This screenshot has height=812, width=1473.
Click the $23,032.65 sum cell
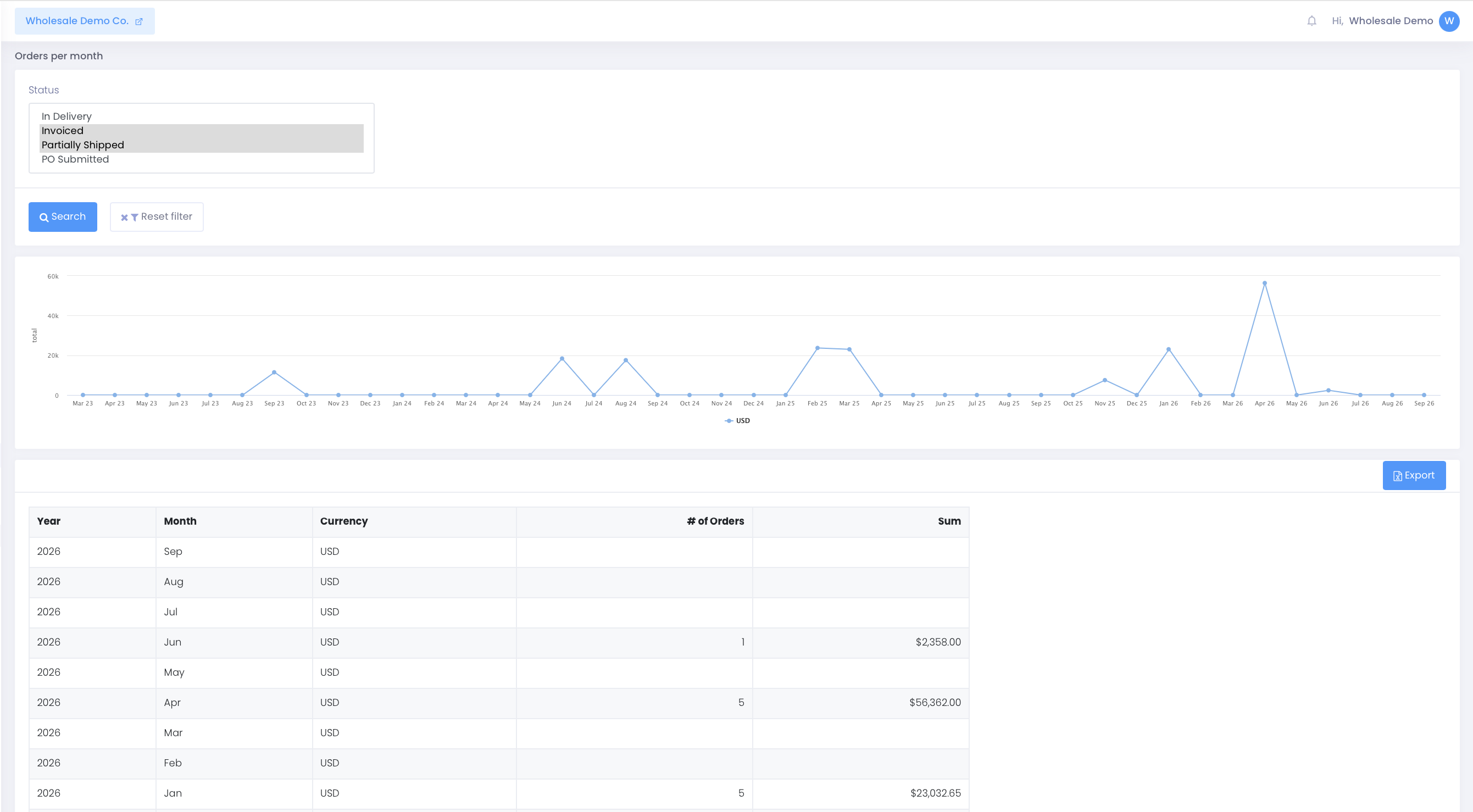coord(860,793)
